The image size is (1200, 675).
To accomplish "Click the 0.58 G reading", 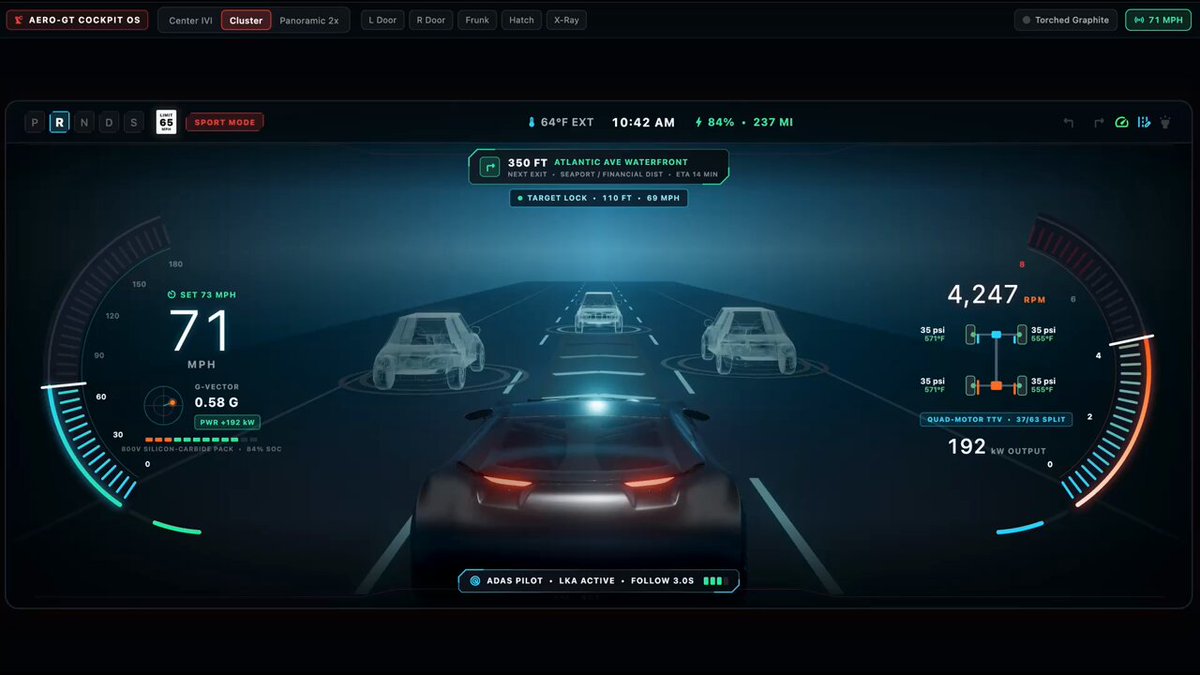I will pyautogui.click(x=216, y=402).
